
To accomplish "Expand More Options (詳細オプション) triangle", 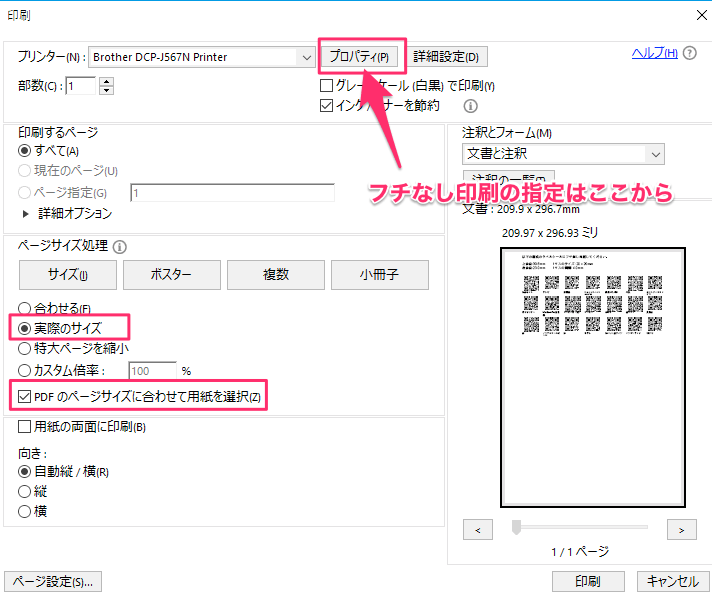I will pyautogui.click(x=25, y=214).
